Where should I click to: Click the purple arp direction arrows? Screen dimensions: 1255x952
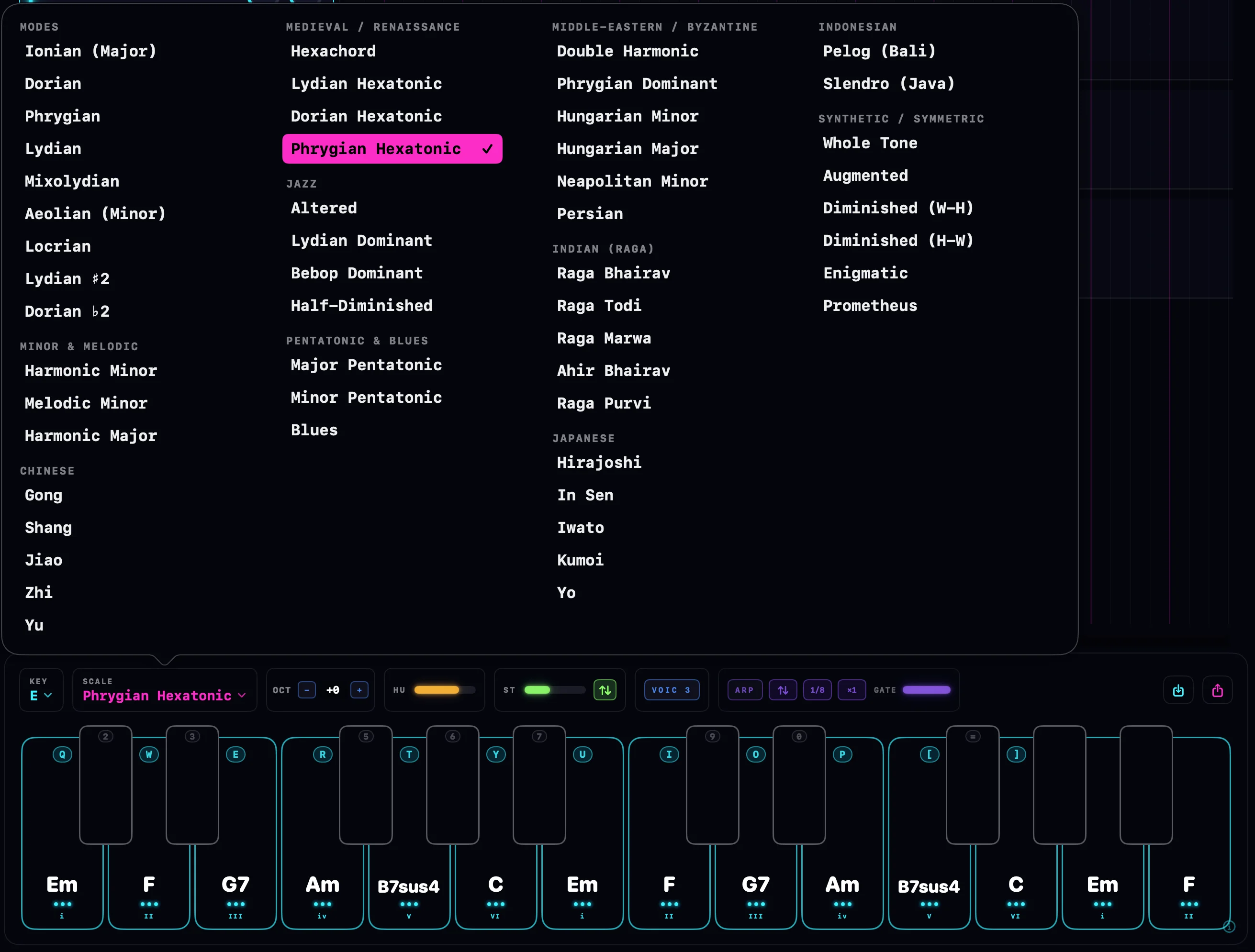point(783,690)
